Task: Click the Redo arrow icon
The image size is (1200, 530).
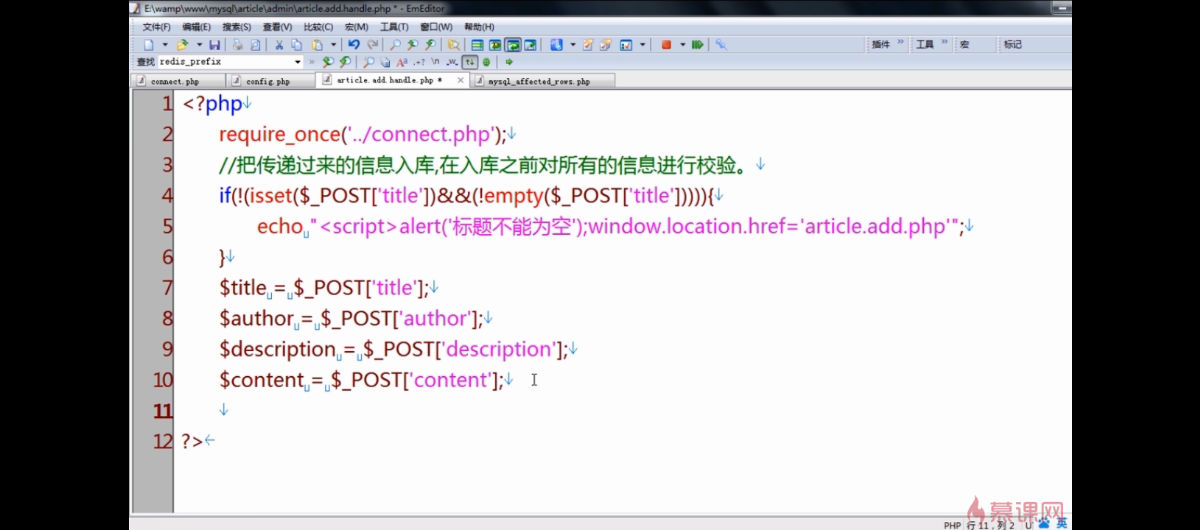Action: 372,45
